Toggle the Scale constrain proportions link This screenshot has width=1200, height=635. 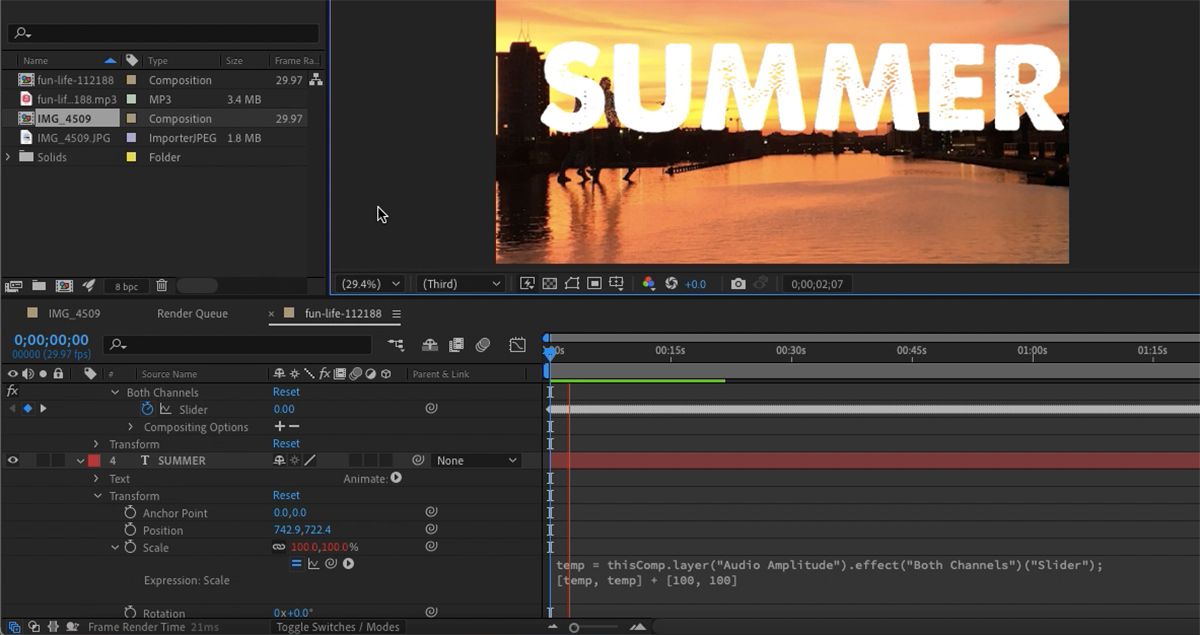coord(279,548)
